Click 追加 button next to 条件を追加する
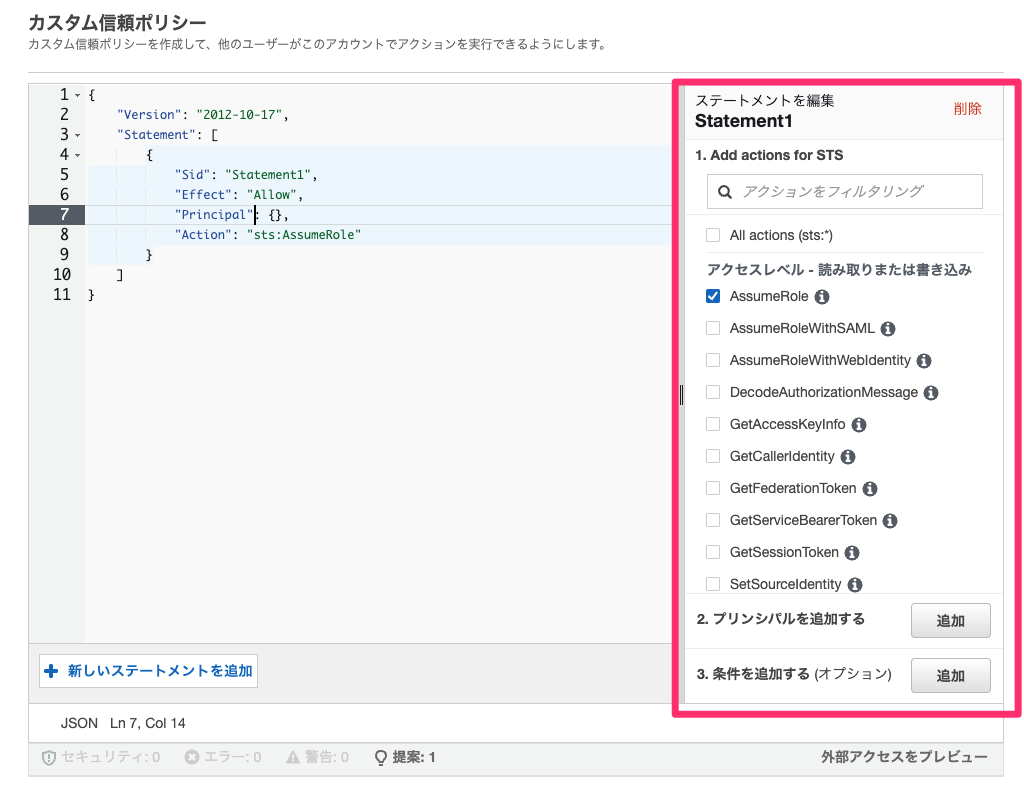This screenshot has width=1024, height=790. tap(951, 676)
